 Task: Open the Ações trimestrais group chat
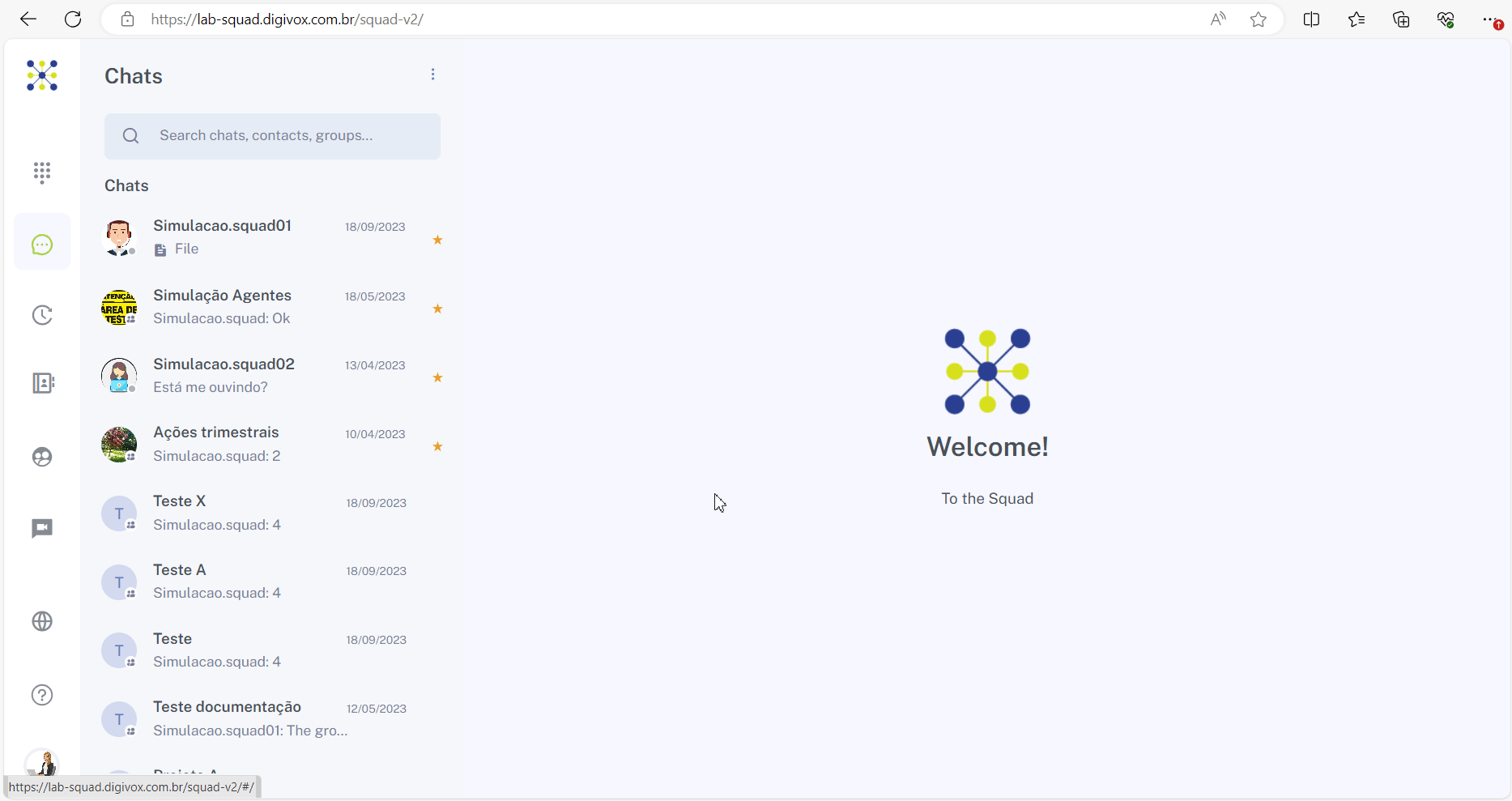click(272, 445)
